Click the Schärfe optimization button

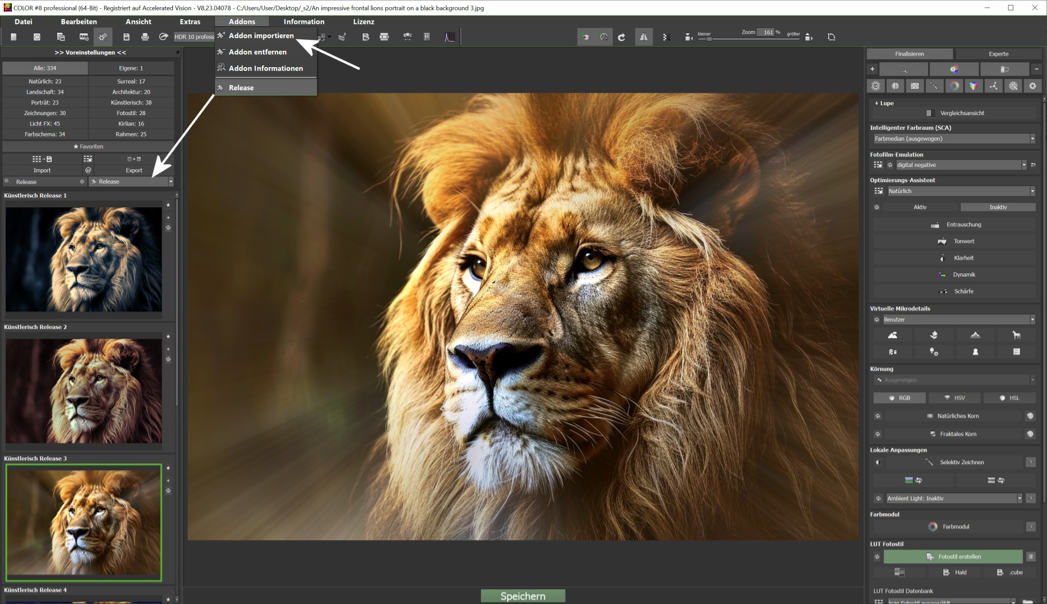click(956, 292)
